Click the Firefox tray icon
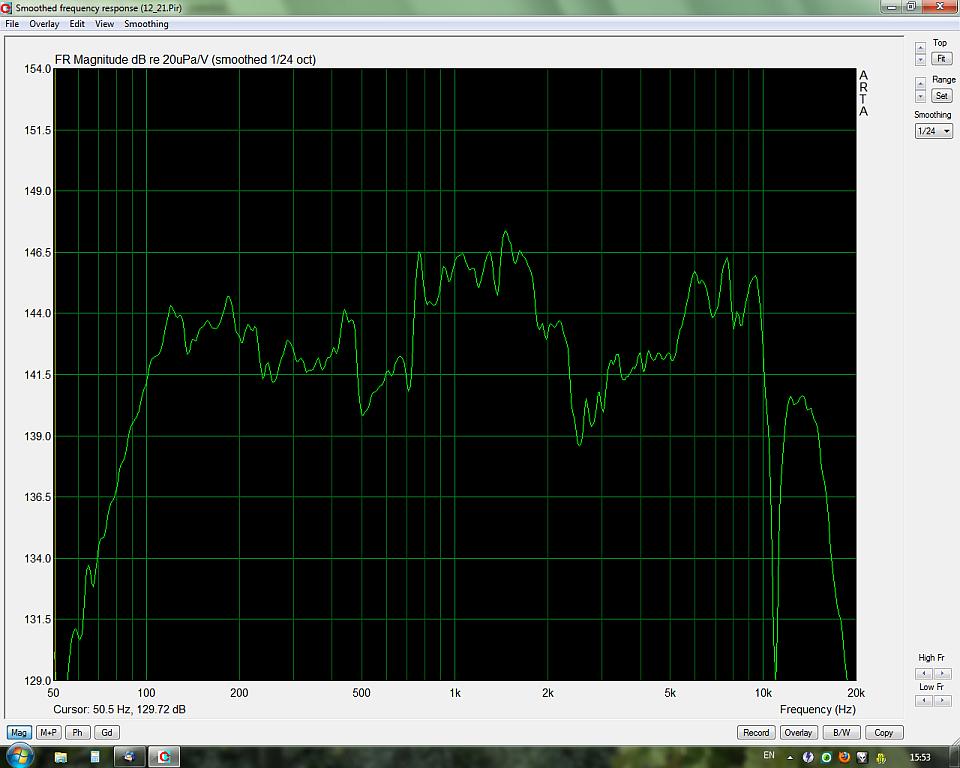Image resolution: width=960 pixels, height=768 pixels. tap(844, 757)
